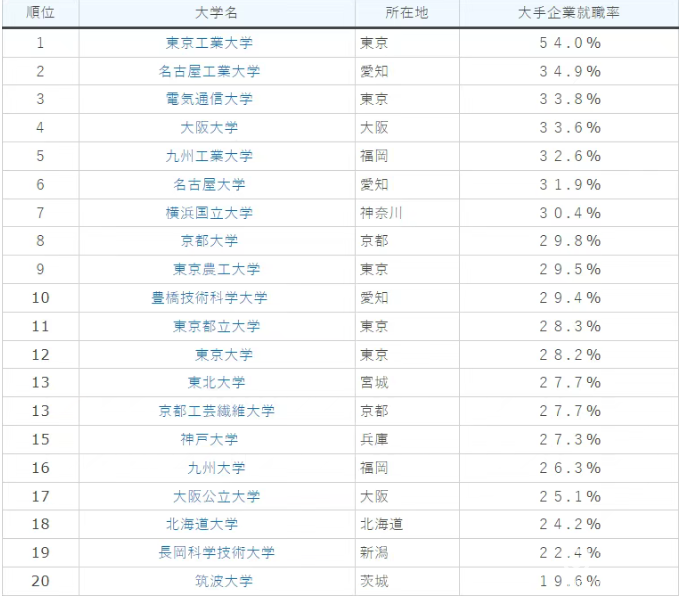Open the 東京大学 link in rank 12
The image size is (681, 599).
[224, 355]
